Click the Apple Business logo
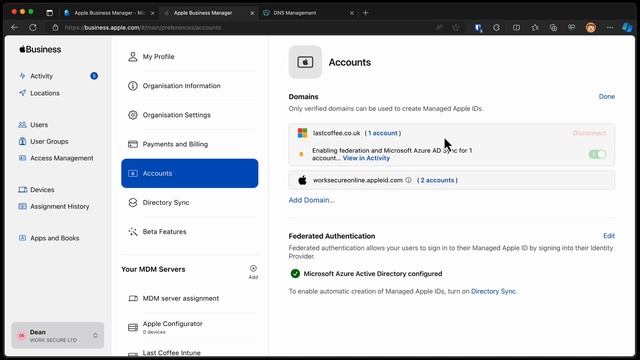This screenshot has height=360, width=640. (40, 49)
